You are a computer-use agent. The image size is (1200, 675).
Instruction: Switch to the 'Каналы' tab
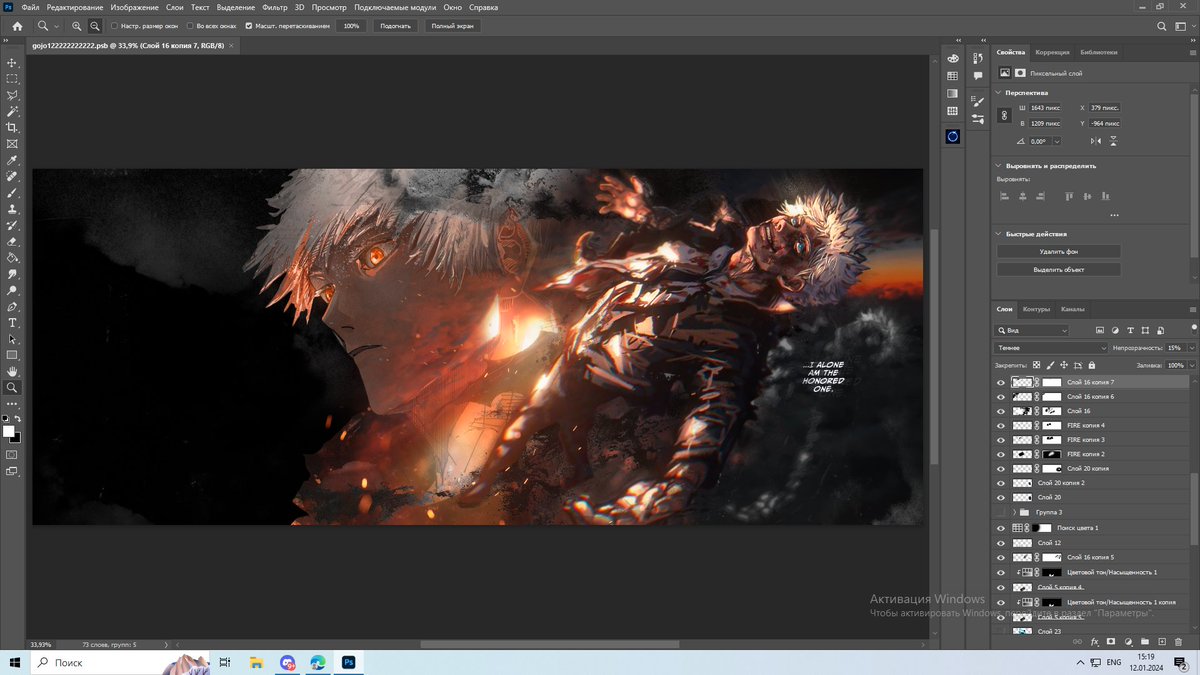(1073, 309)
